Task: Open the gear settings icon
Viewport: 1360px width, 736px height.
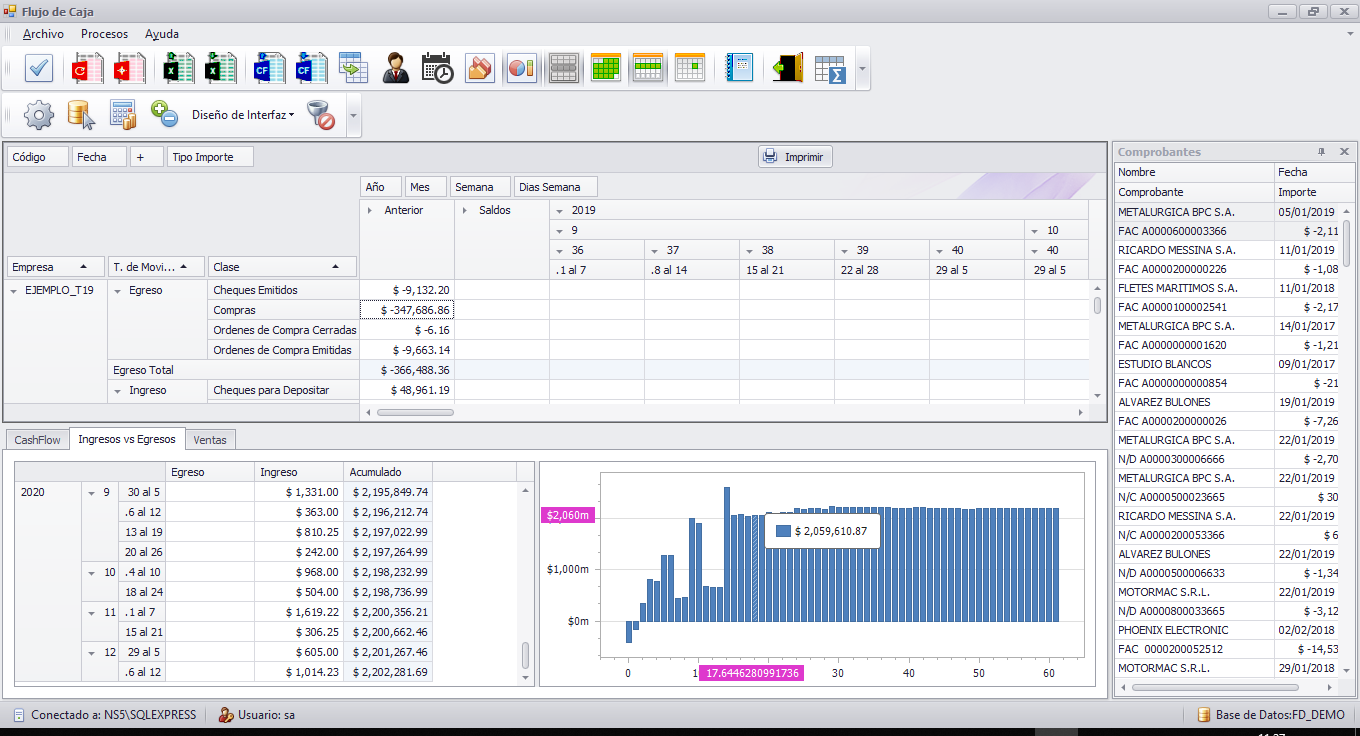Action: [39, 115]
